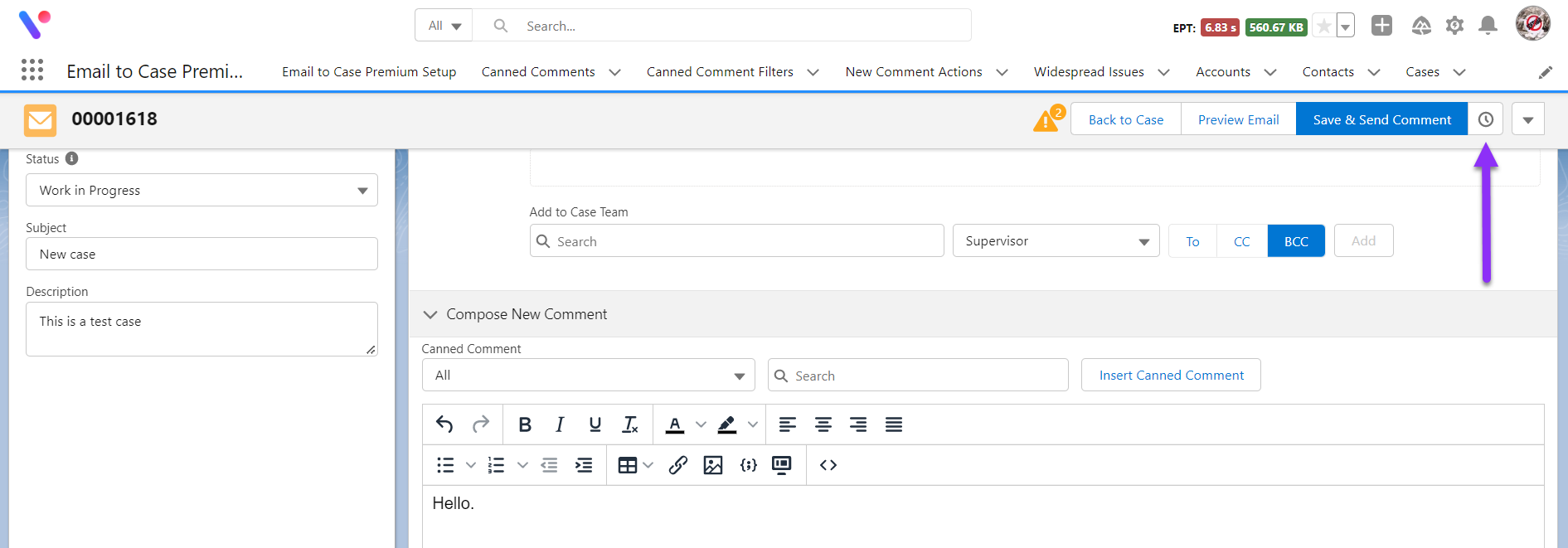
Task: Clear text formatting
Action: click(630, 424)
